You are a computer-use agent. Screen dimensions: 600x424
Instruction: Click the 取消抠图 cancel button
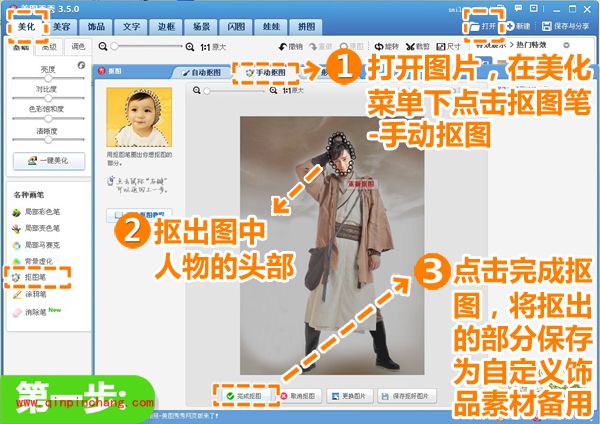pos(298,396)
